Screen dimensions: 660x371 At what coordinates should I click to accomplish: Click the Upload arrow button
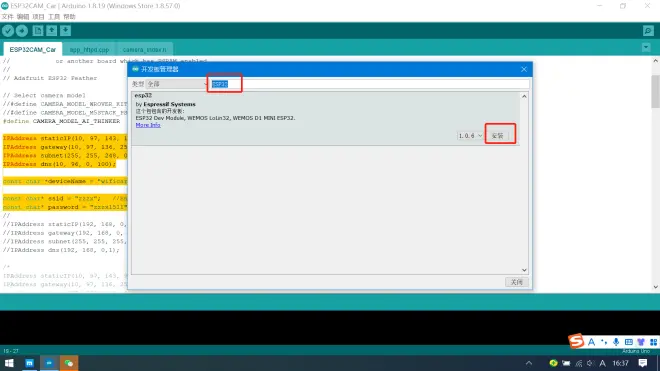click(x=22, y=31)
